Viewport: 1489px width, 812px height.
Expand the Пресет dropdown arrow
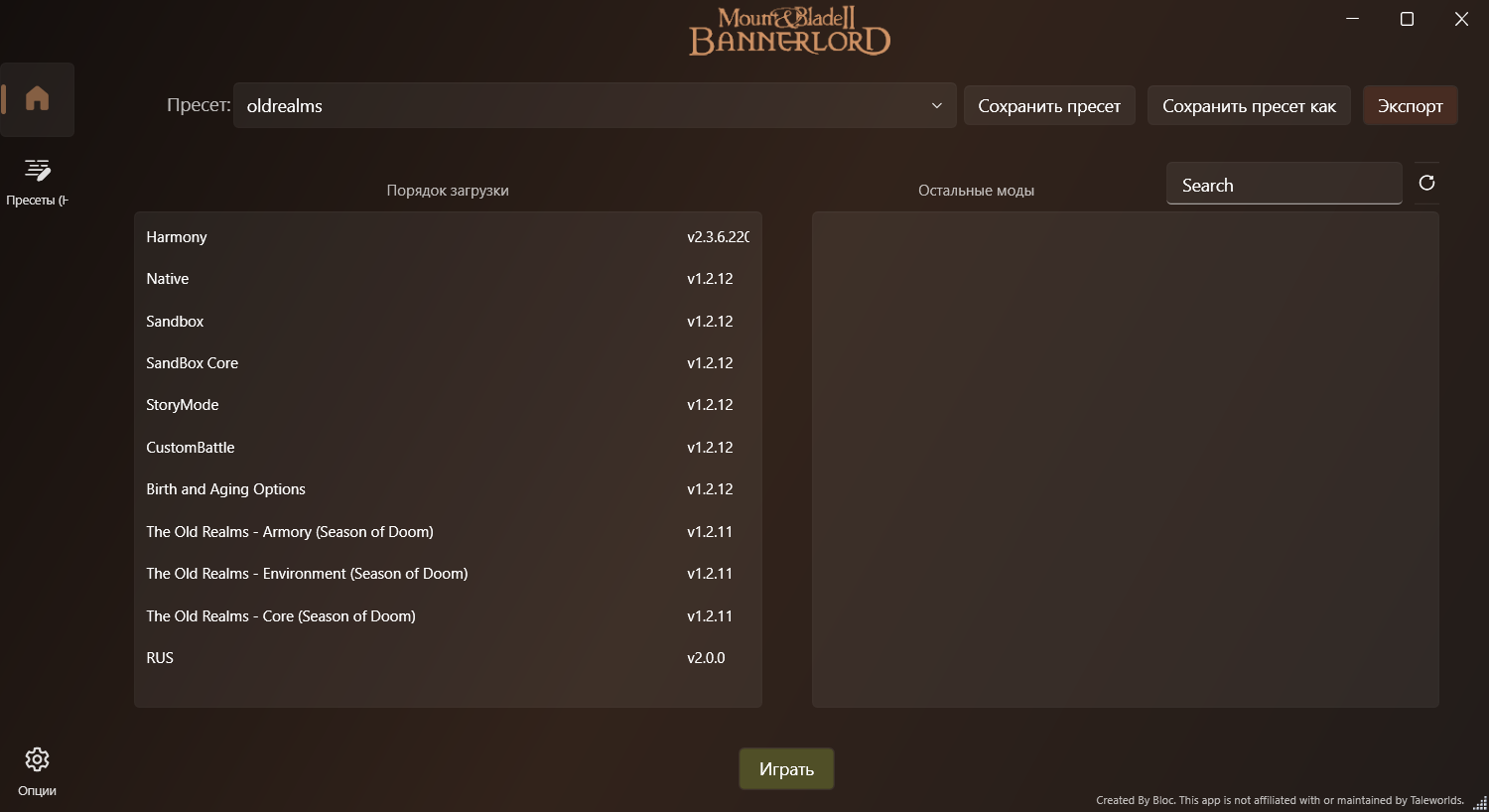point(936,106)
